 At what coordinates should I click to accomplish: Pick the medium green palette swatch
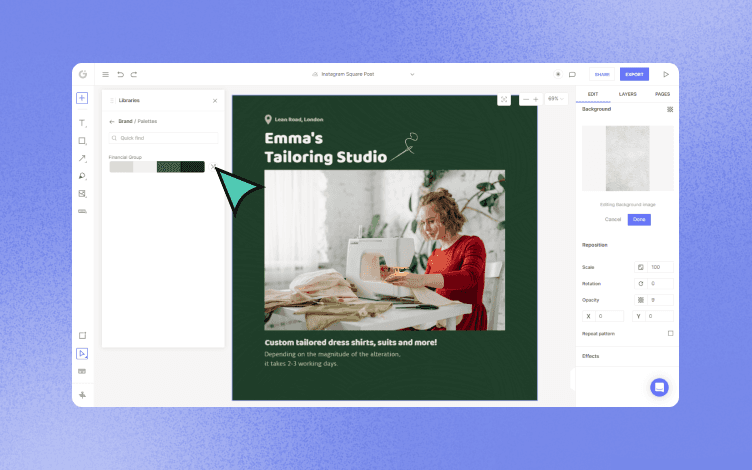pos(169,167)
